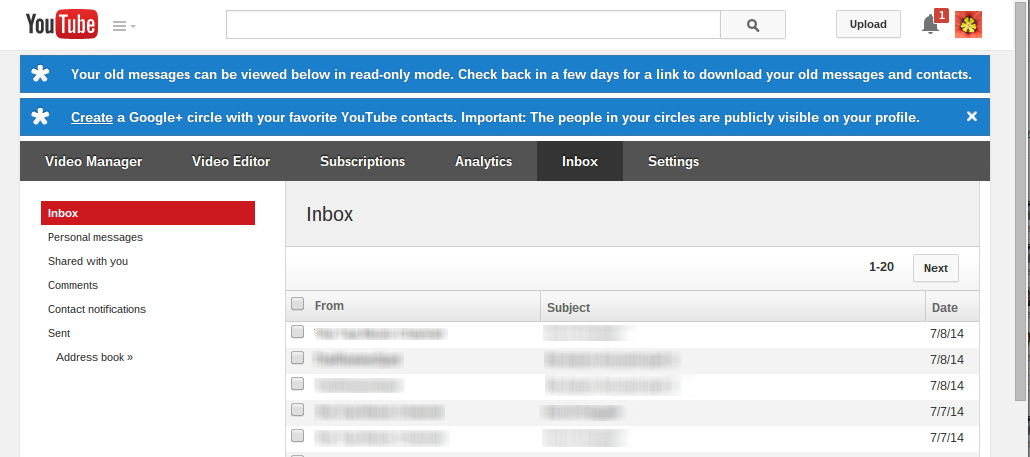Open the guide menu next to logo

[x=124, y=26]
